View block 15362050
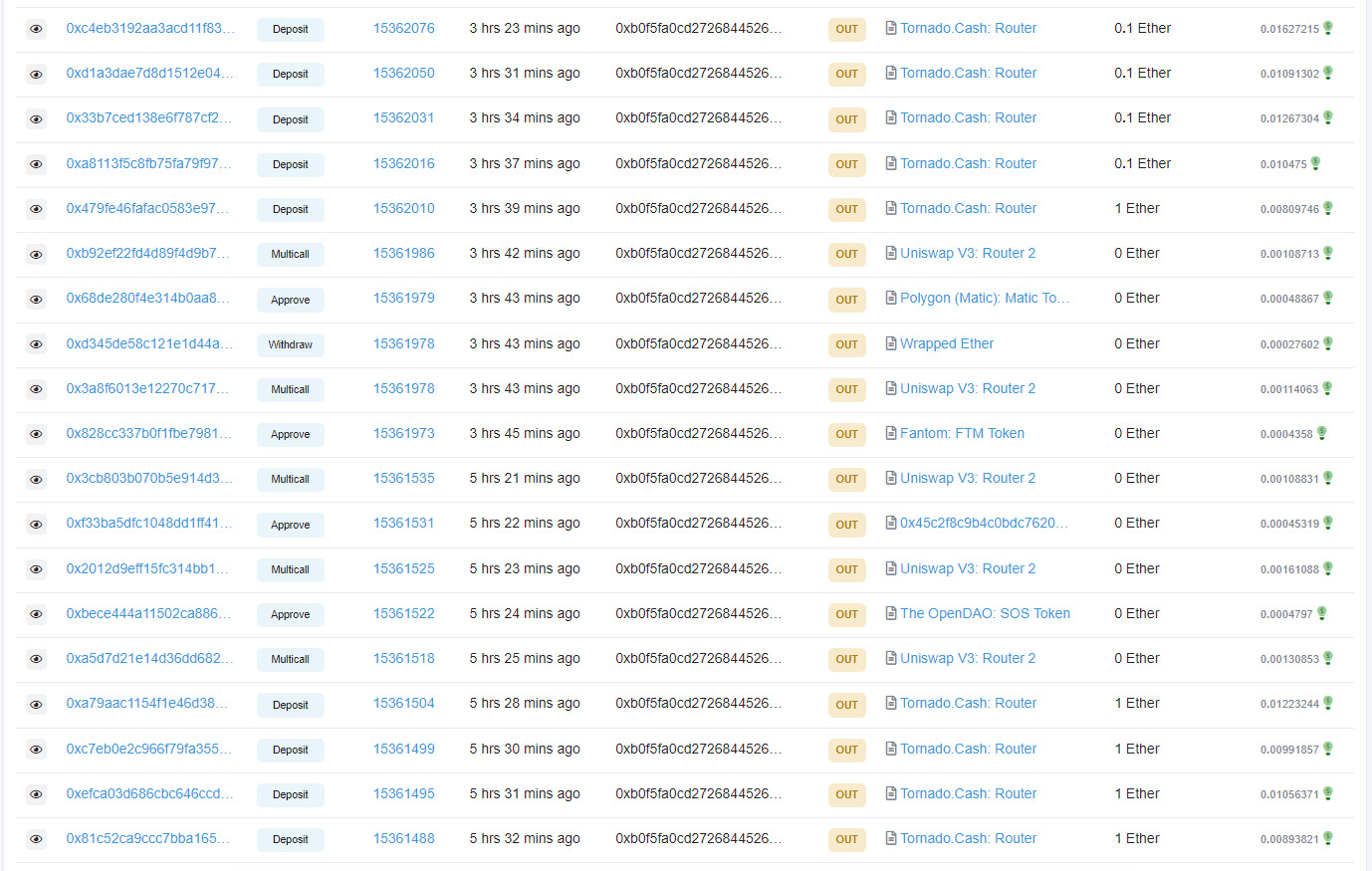This screenshot has width=1372, height=871. pos(404,73)
